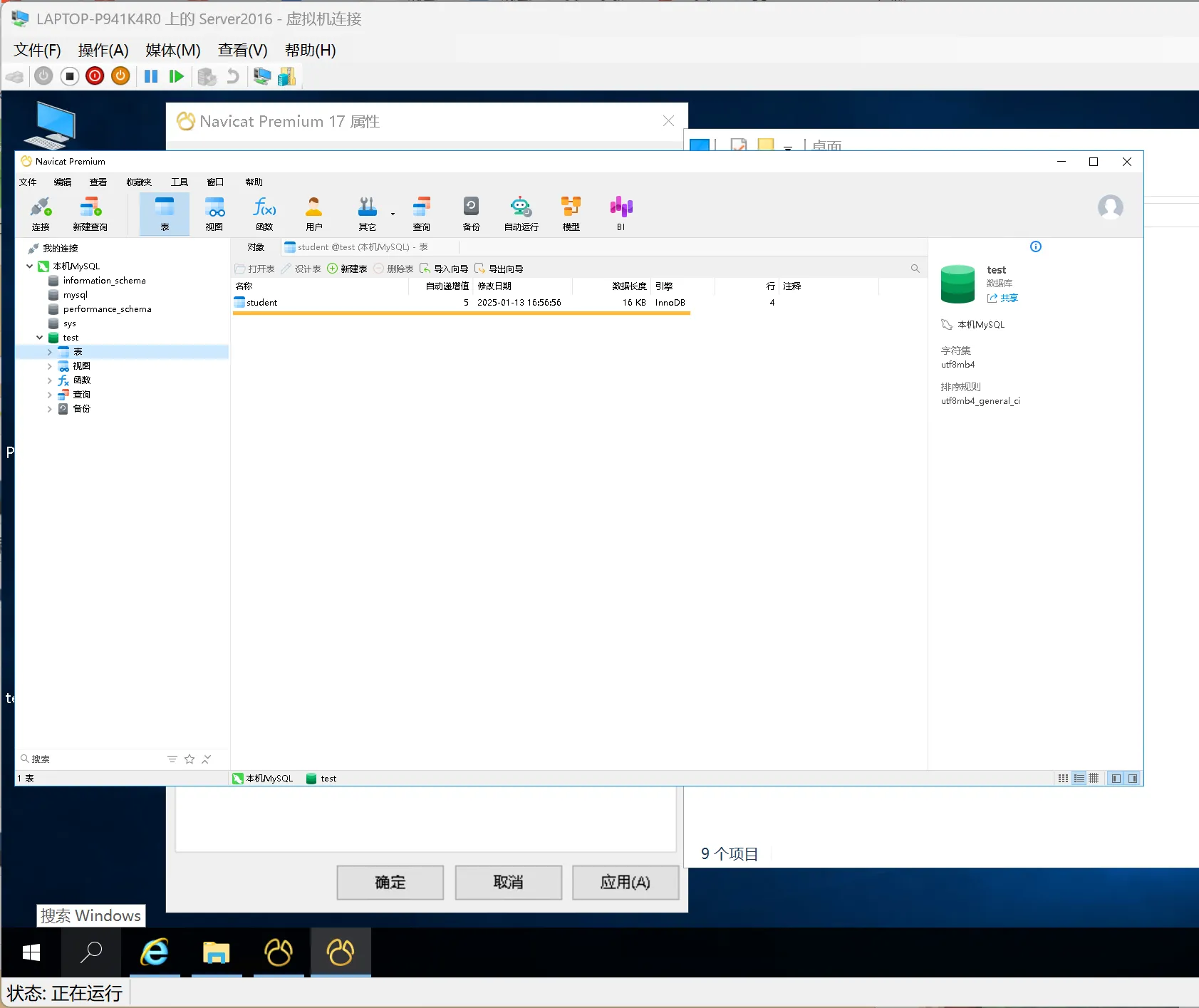This screenshot has height=1008, width=1199.
Task: Click the favorites star icon in sidebar
Action: (x=190, y=759)
